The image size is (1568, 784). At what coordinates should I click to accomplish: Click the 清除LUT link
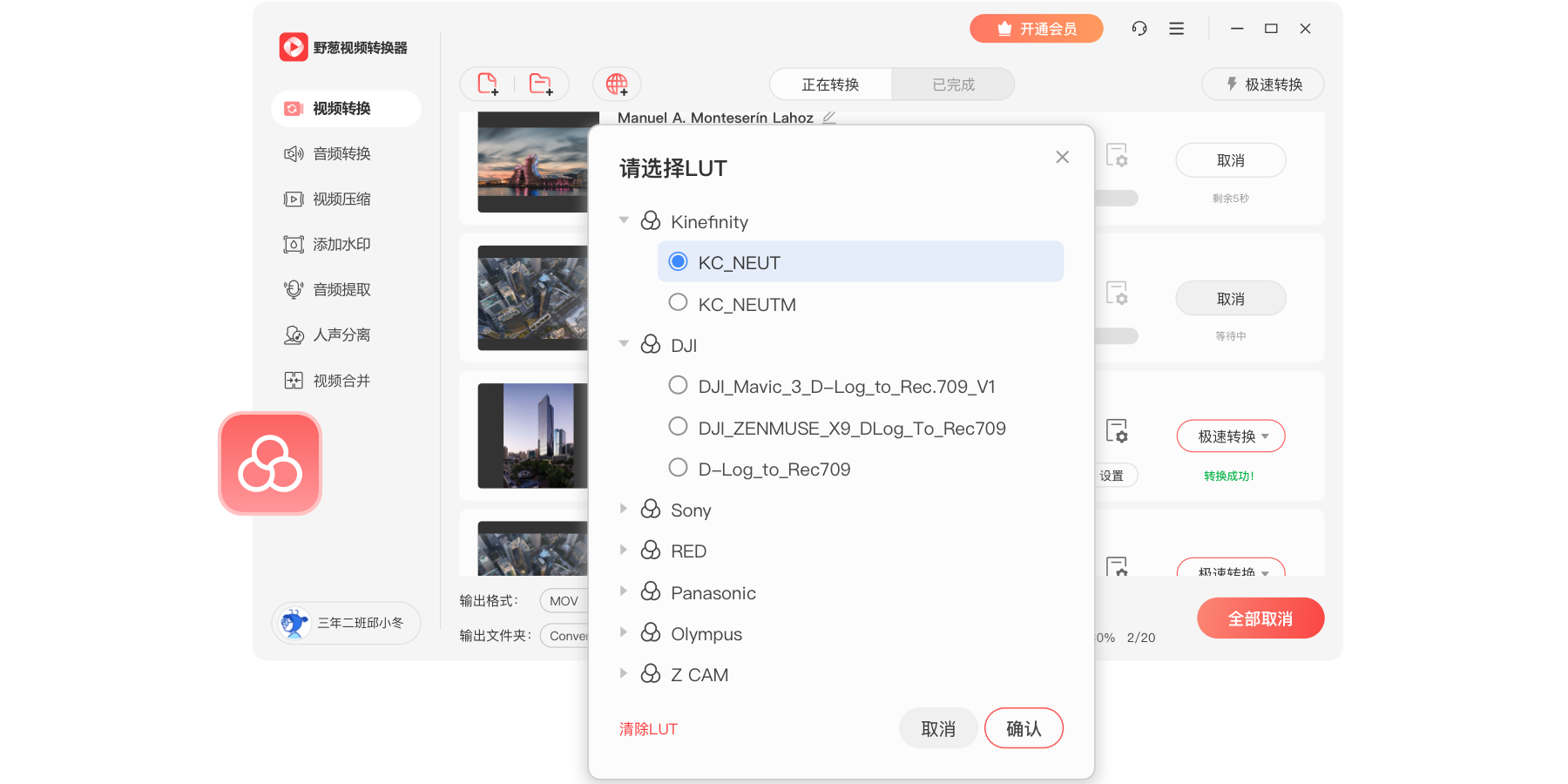click(x=648, y=729)
